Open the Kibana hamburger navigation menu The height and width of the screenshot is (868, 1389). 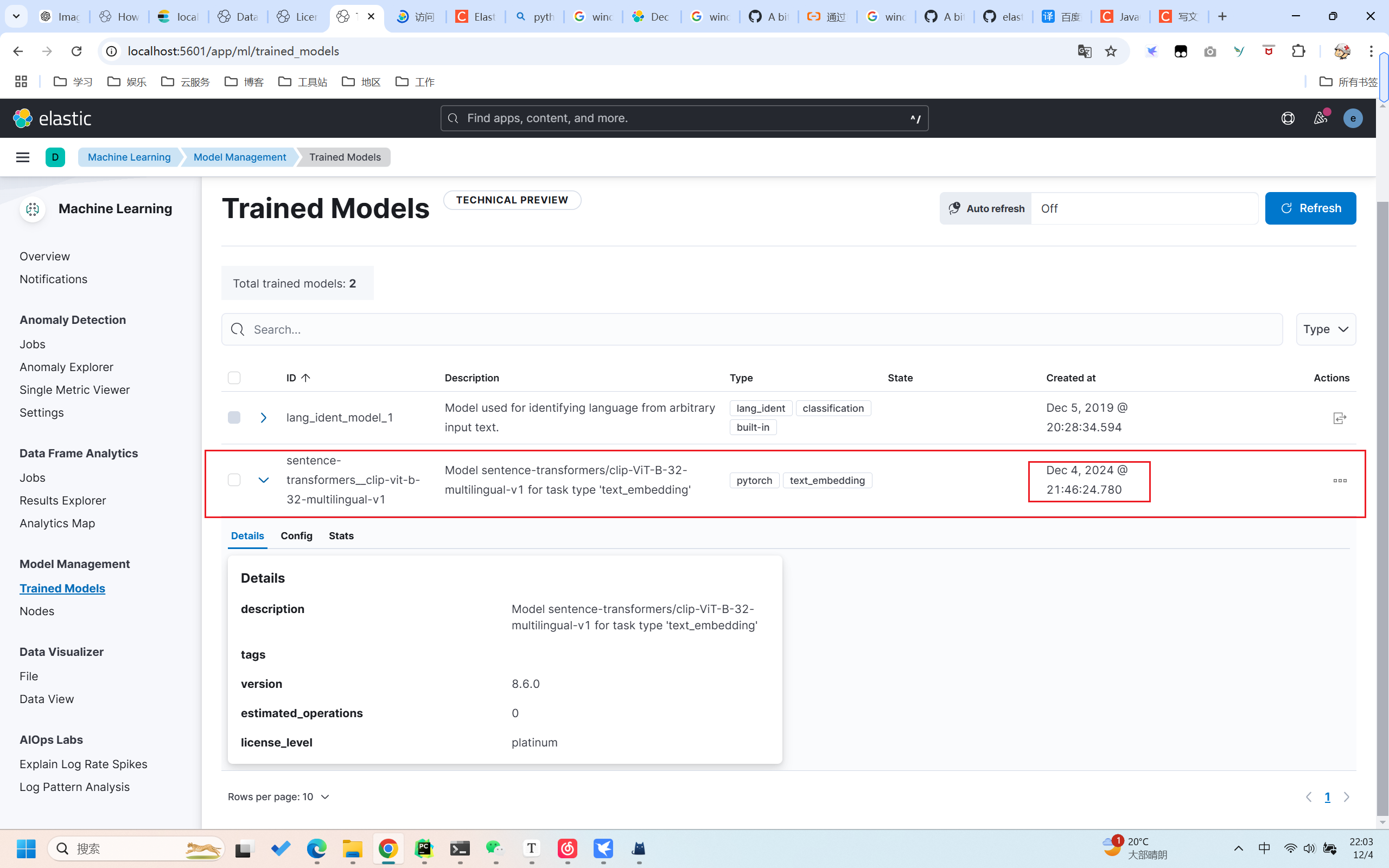22,157
